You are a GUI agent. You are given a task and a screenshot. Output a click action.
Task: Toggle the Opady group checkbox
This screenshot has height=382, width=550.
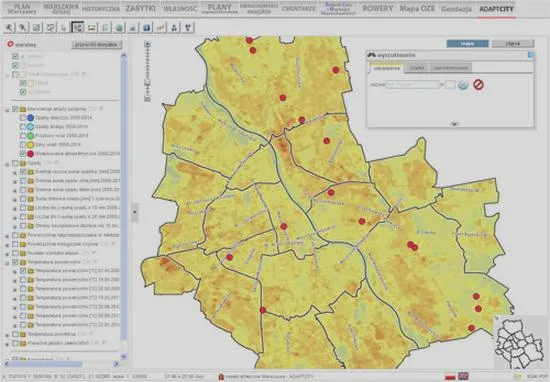[15, 163]
